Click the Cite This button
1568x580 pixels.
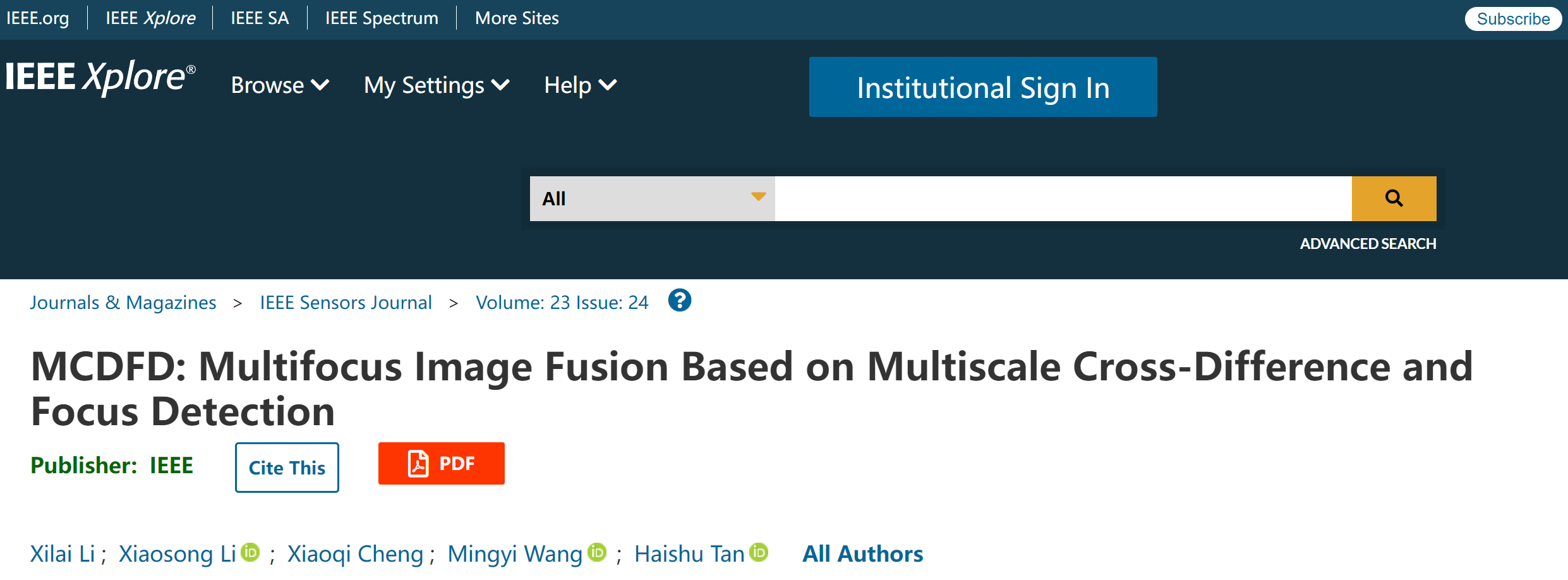coord(287,468)
